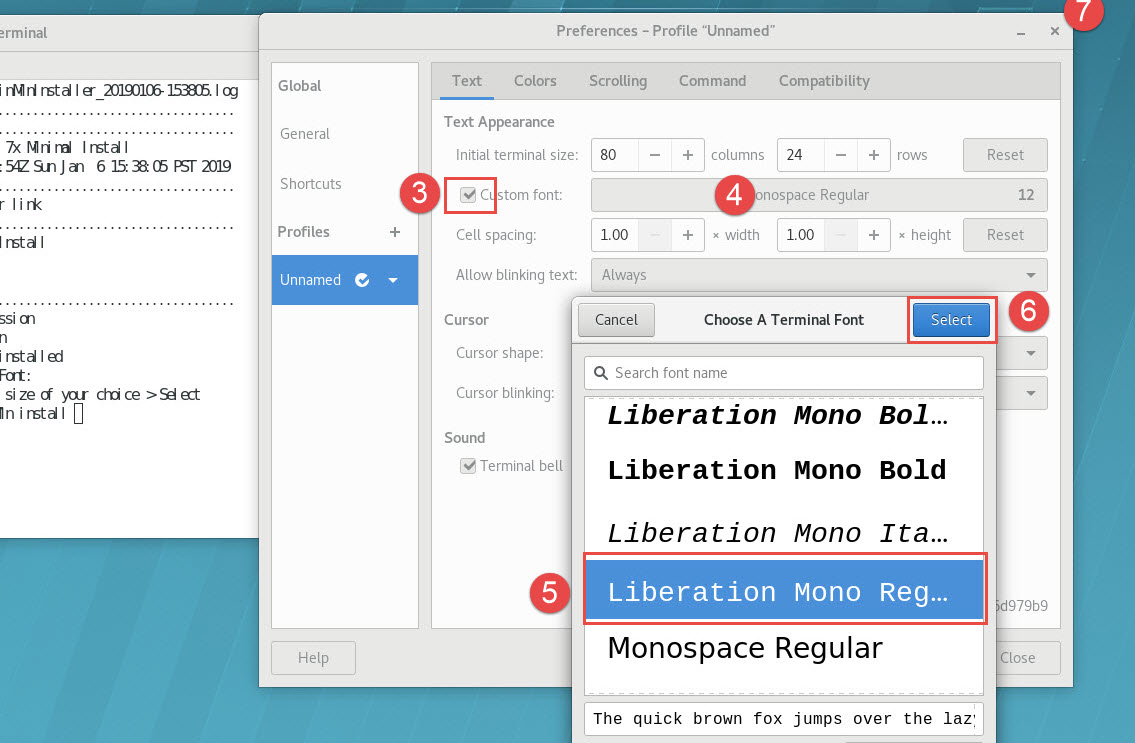Choose Monospace Regular from font list
The image size is (1135, 743).
(x=745, y=648)
